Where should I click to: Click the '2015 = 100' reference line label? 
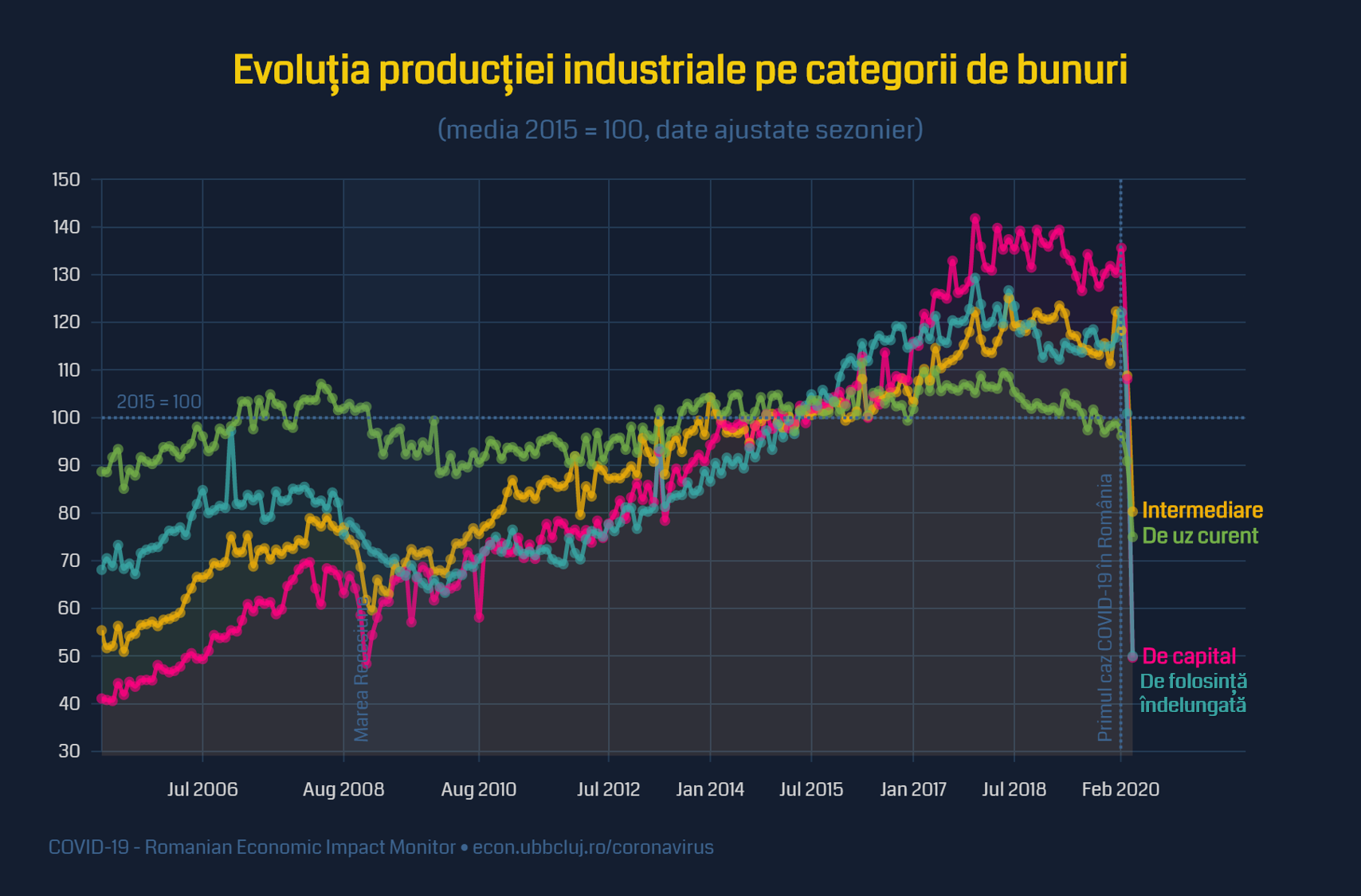[x=159, y=402]
